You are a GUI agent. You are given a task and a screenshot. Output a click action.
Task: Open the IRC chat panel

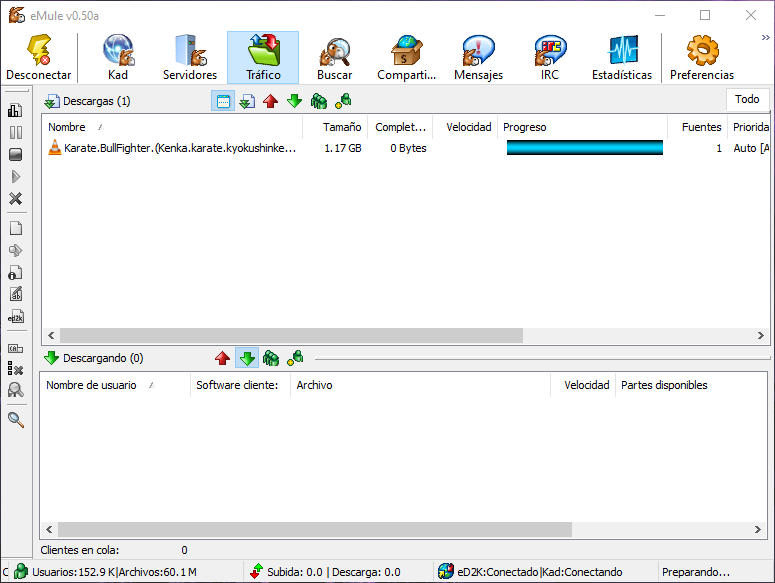click(x=550, y=57)
